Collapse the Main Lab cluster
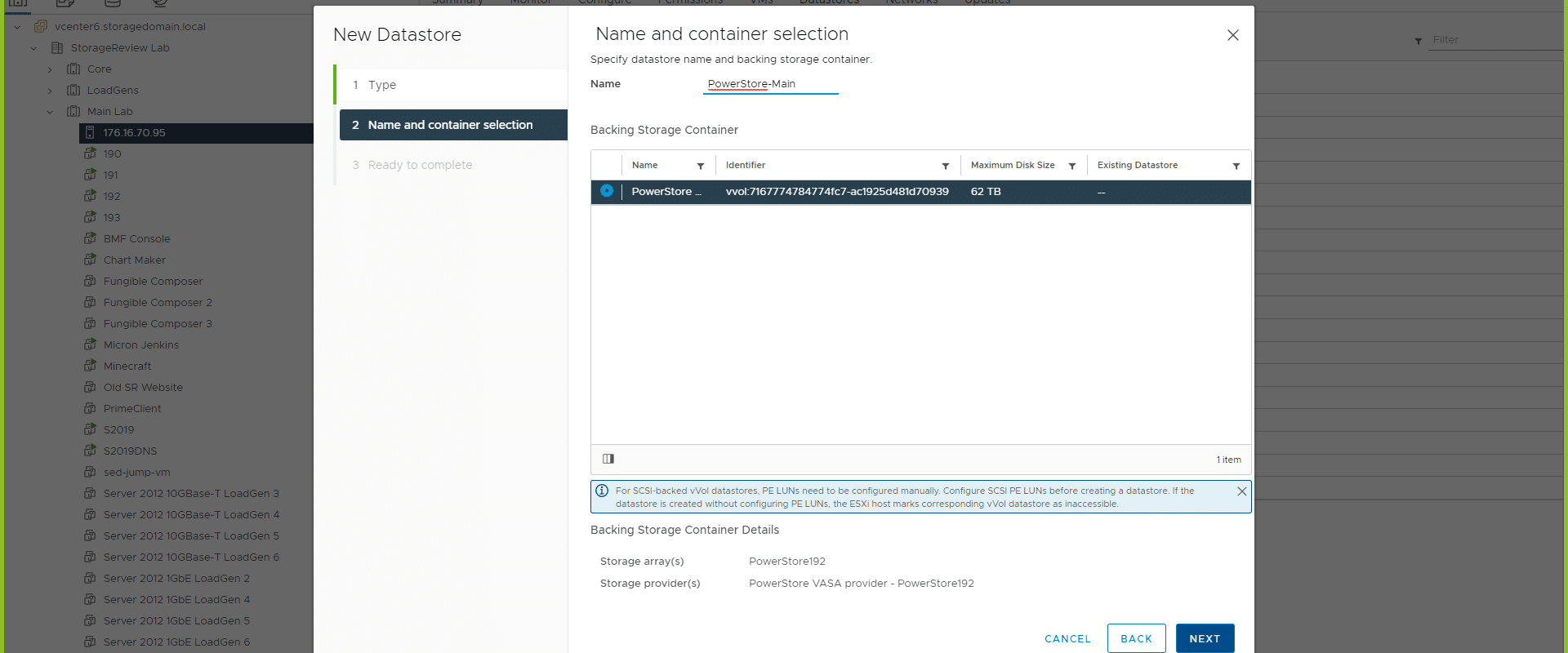The image size is (1568, 653). click(50, 112)
